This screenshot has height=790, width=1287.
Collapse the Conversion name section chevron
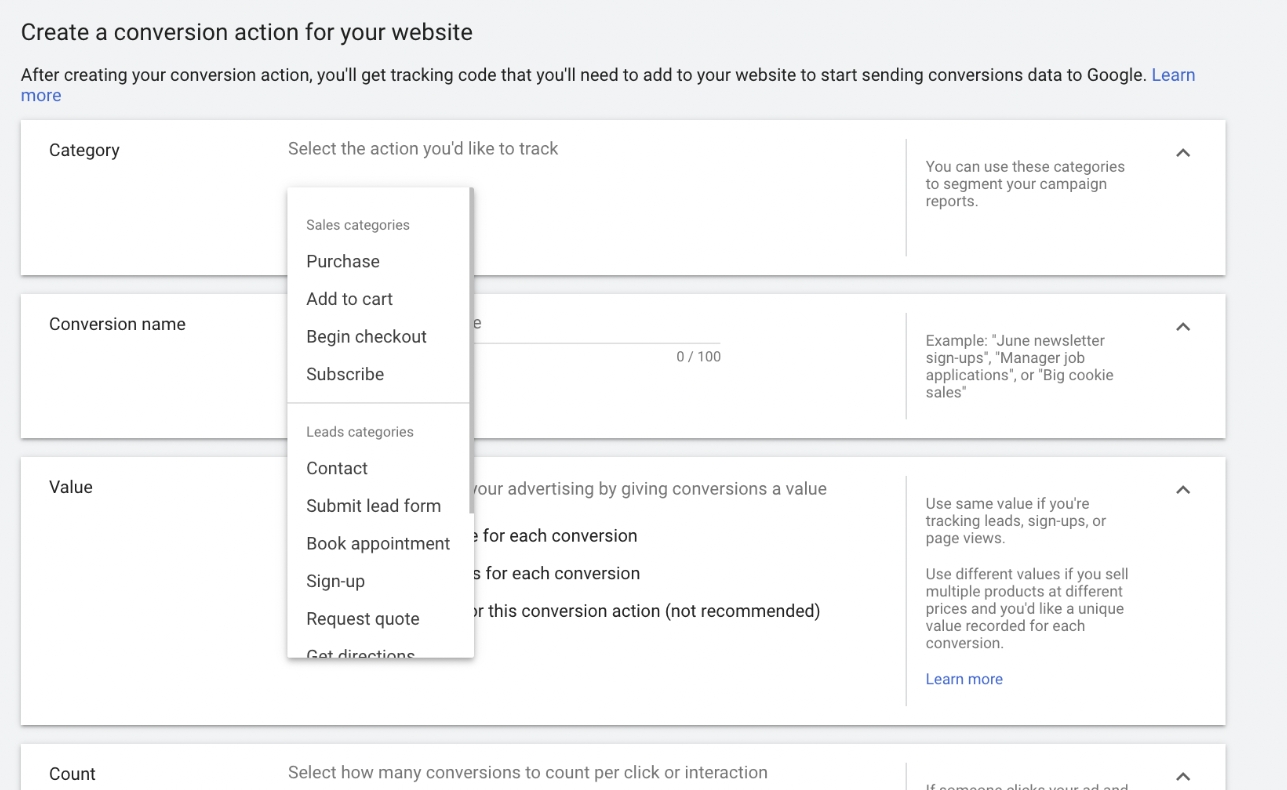point(1183,327)
